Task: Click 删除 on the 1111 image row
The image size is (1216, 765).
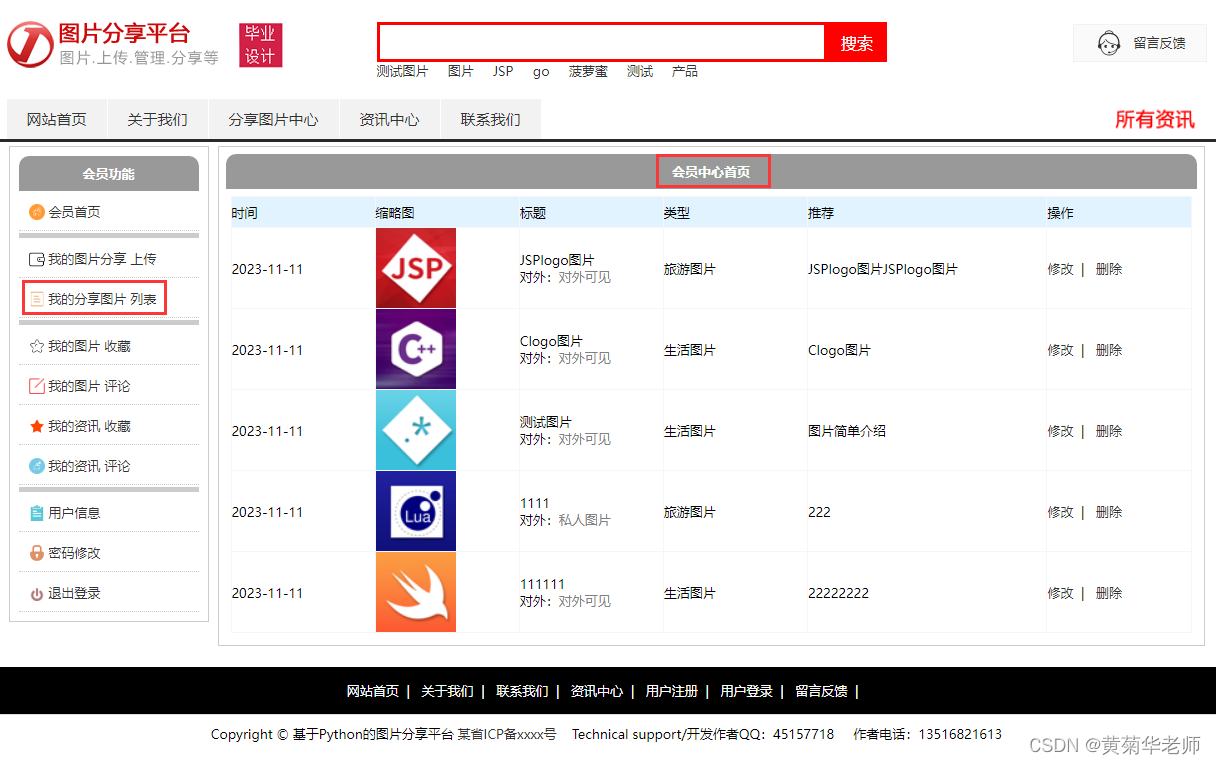Action: tap(1109, 511)
